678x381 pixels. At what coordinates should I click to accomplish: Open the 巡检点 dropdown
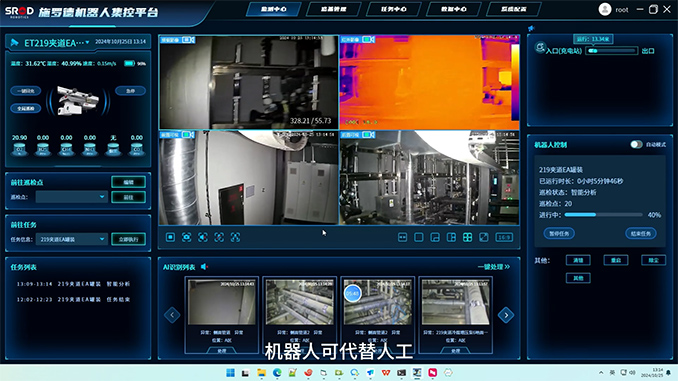[71, 197]
